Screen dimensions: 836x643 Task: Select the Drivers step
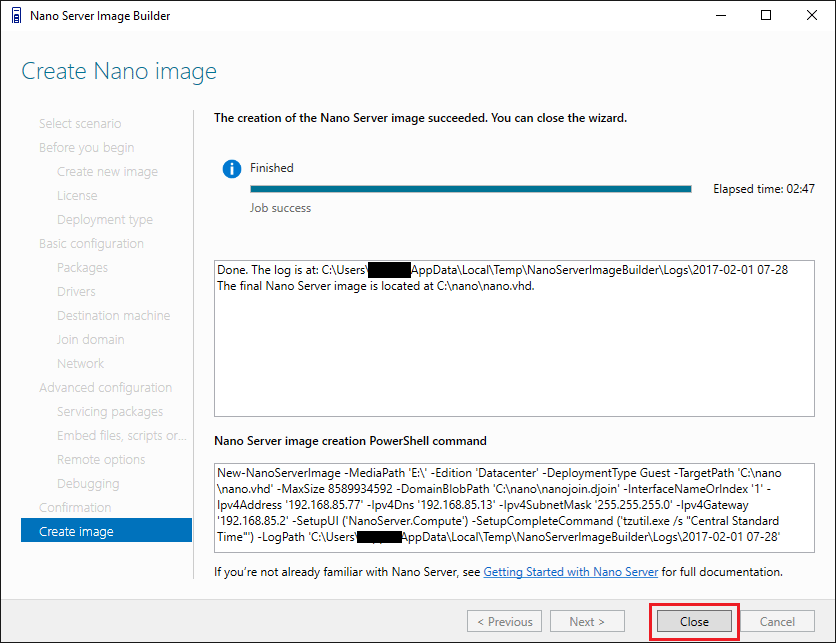click(x=76, y=291)
